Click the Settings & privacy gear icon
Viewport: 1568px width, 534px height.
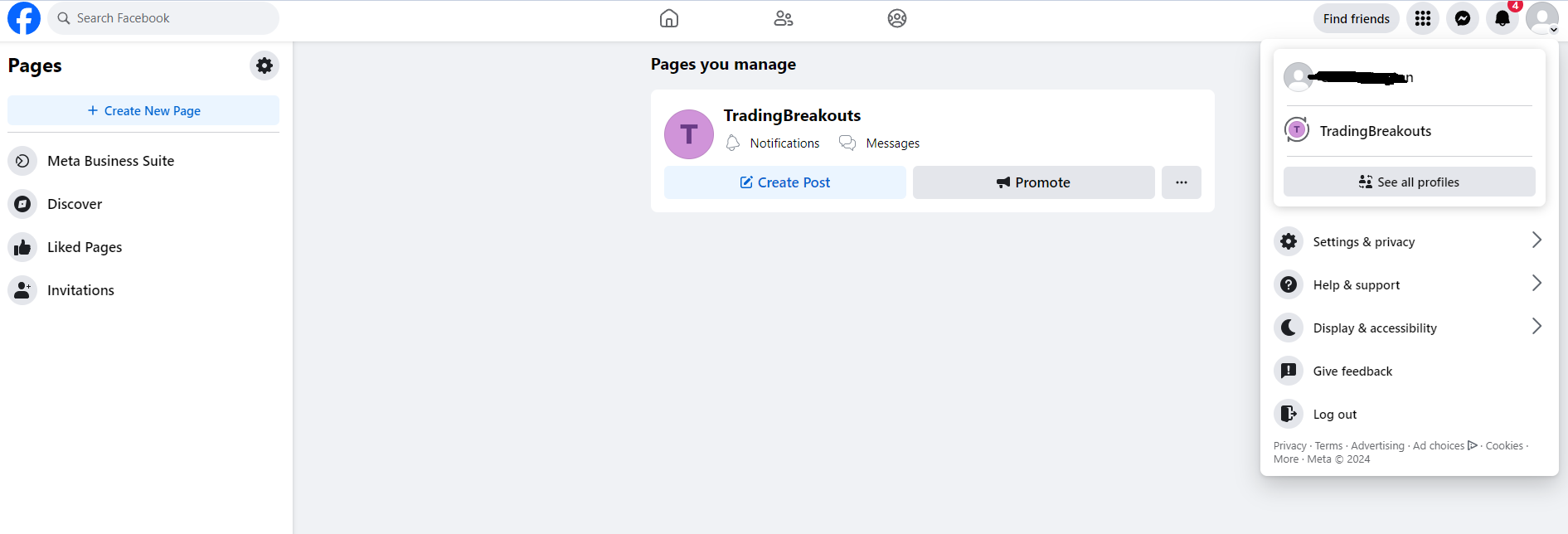[x=1289, y=241]
